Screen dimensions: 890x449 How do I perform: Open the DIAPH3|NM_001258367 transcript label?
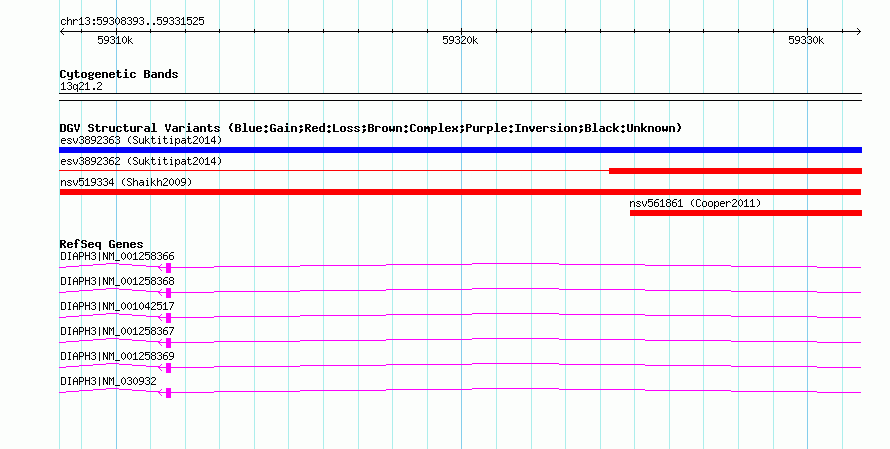pyautogui.click(x=117, y=331)
